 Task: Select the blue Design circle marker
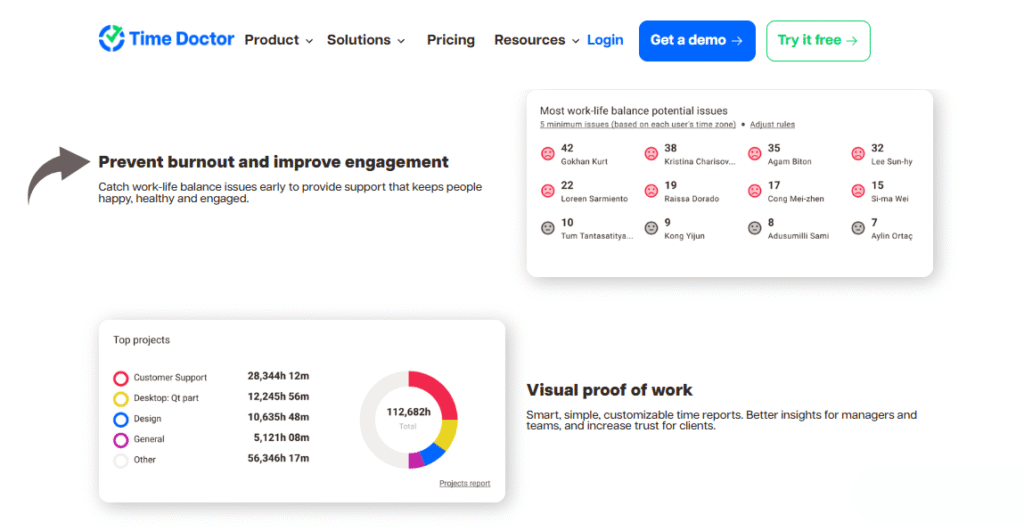(x=121, y=420)
